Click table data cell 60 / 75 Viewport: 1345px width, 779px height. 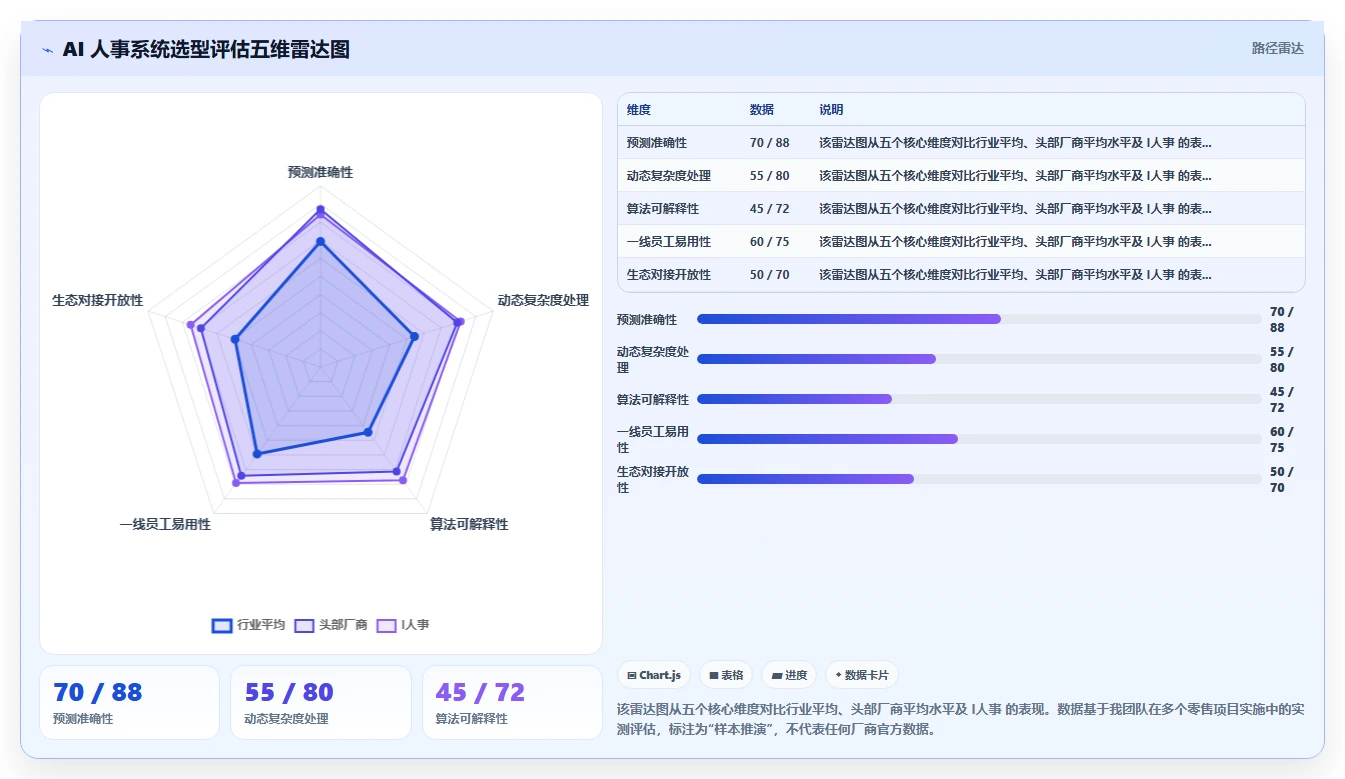pos(770,242)
